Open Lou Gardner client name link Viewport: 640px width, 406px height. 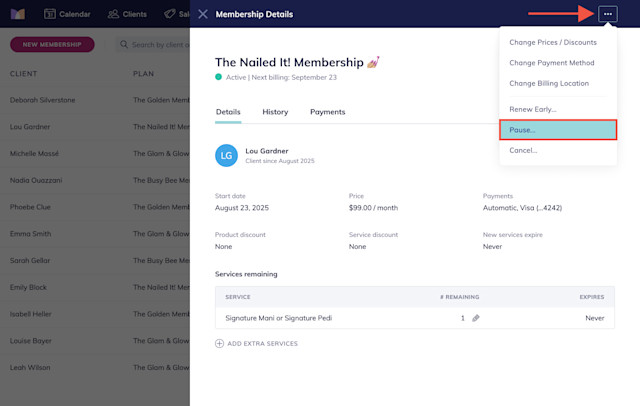click(x=267, y=151)
